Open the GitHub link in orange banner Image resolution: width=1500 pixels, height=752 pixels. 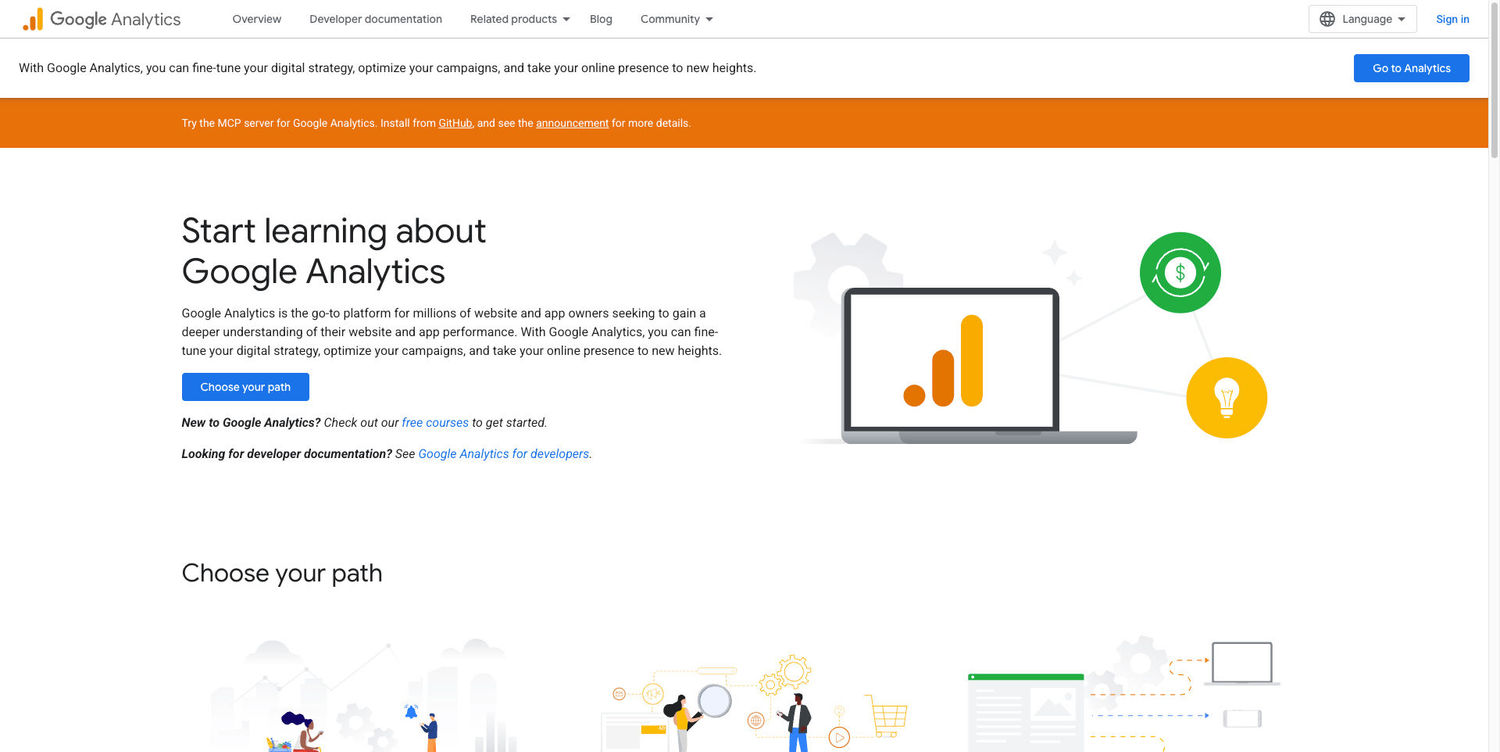[x=455, y=123]
